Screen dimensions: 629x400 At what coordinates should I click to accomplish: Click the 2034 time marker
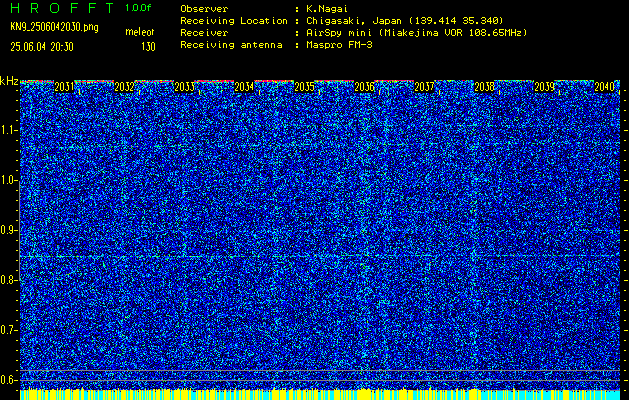(x=244, y=87)
